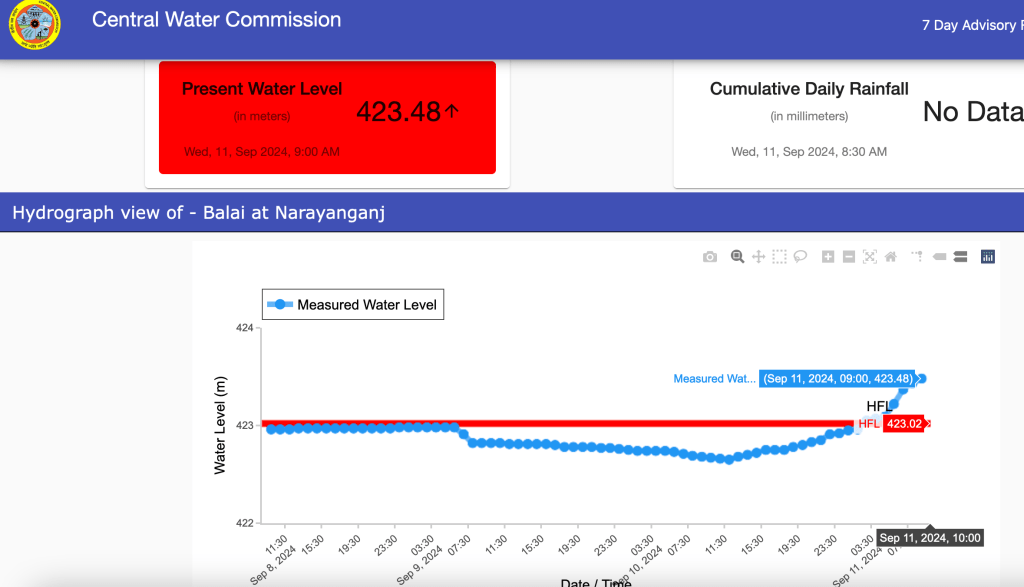Open the Plotly logo link icon

[x=988, y=257]
